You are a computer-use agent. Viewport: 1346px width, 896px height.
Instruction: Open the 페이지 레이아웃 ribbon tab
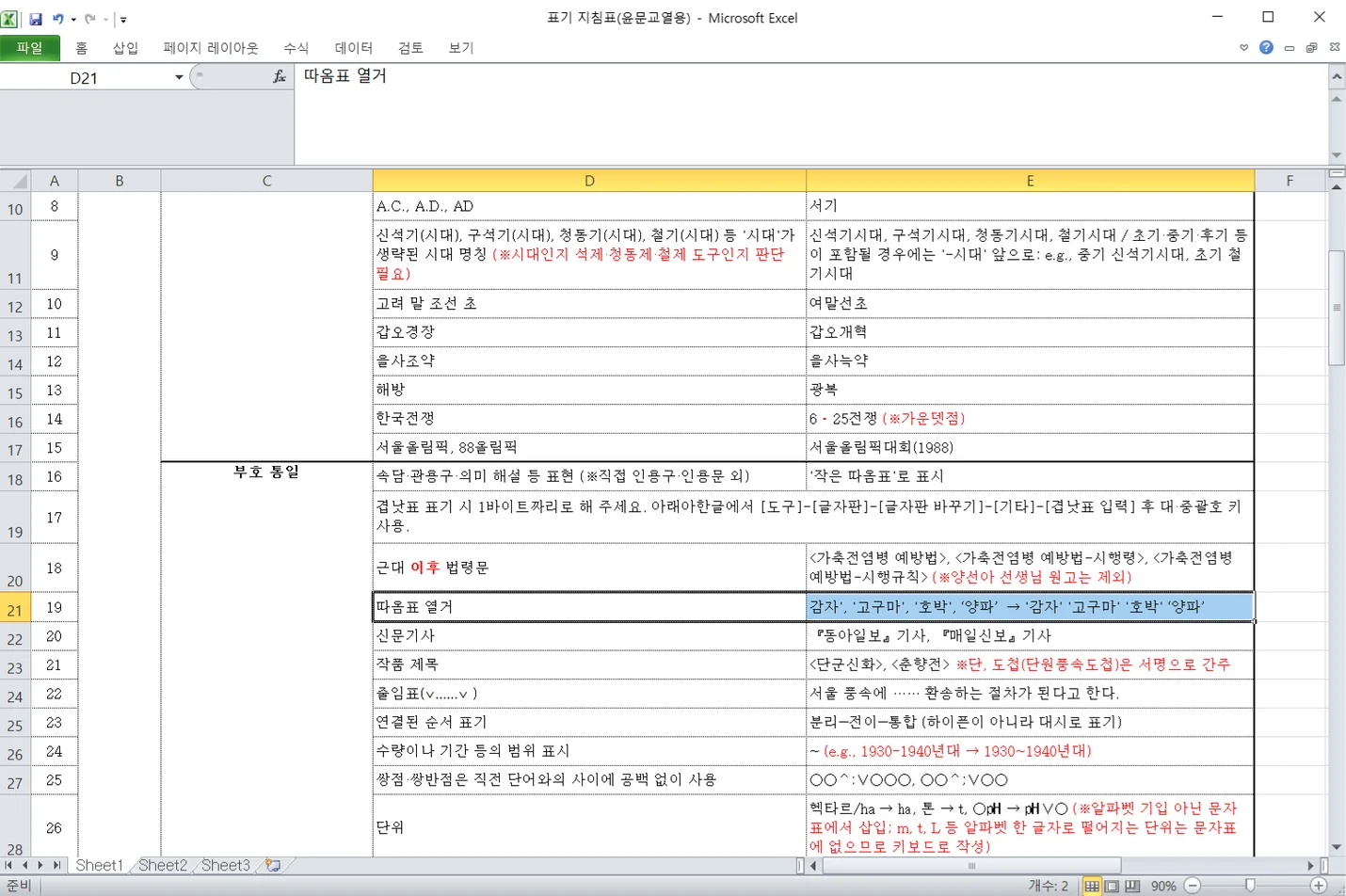[x=211, y=48]
